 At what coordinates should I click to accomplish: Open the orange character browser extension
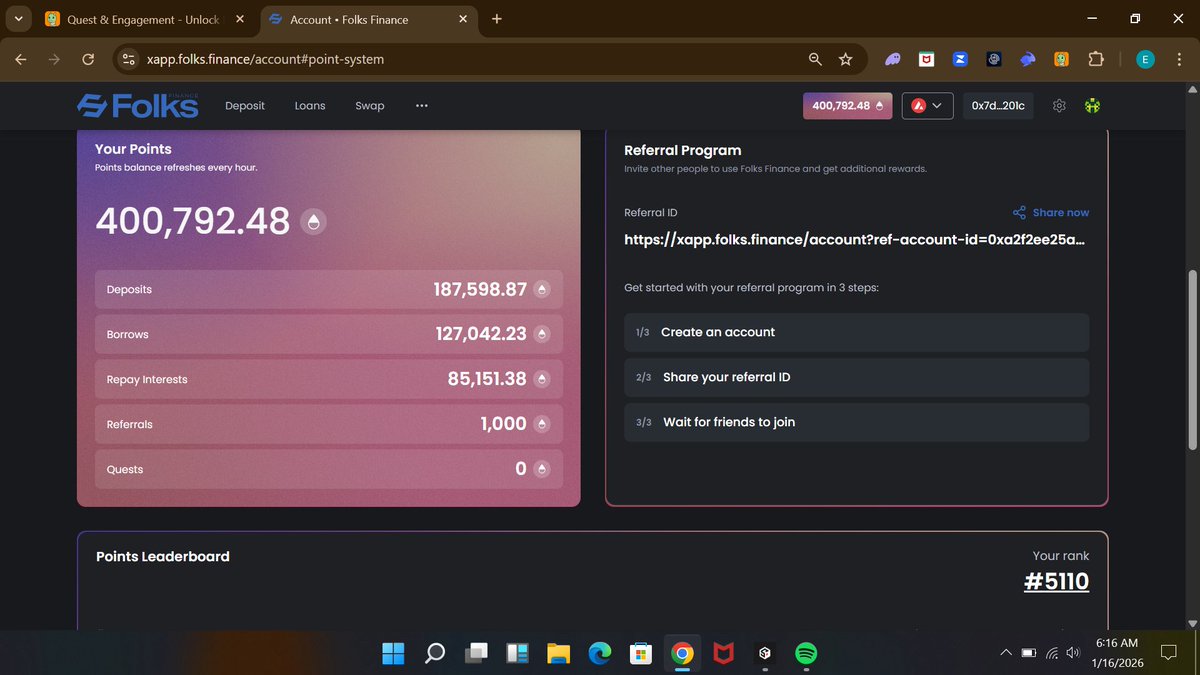click(x=1060, y=60)
